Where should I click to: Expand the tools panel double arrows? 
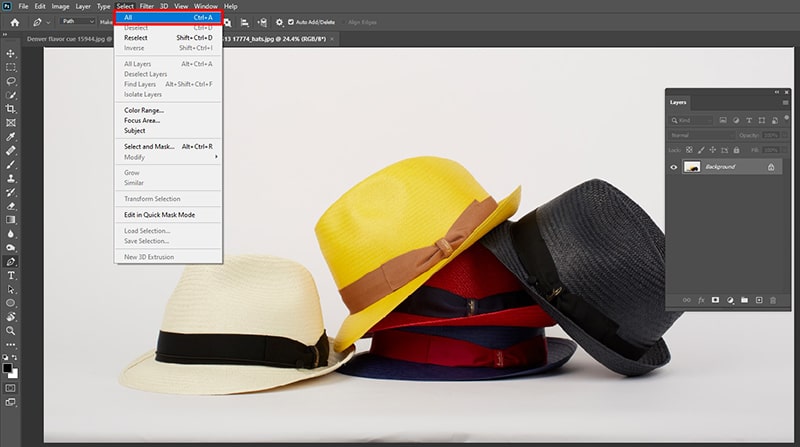5,35
